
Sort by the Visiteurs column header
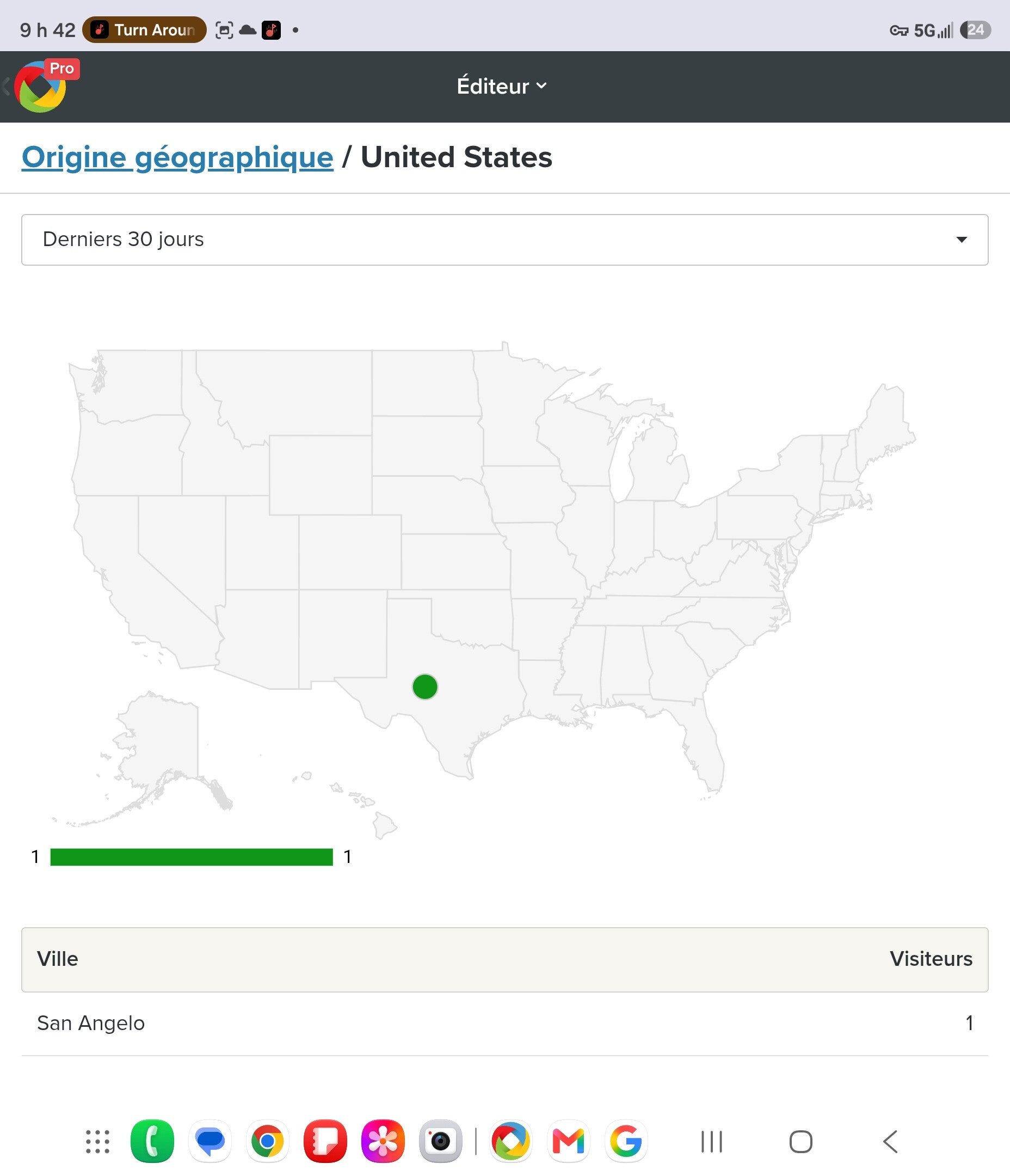(x=931, y=959)
